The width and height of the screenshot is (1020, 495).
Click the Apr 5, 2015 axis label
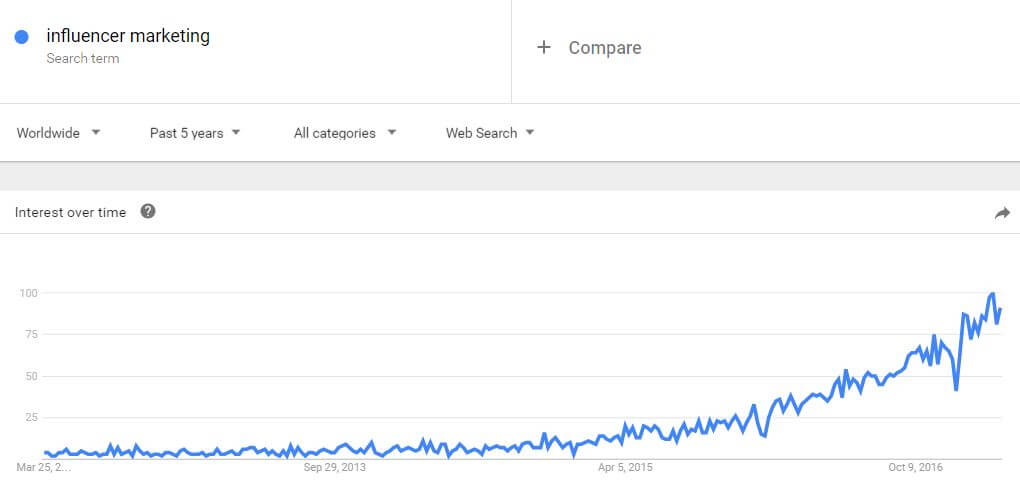pyautogui.click(x=625, y=467)
